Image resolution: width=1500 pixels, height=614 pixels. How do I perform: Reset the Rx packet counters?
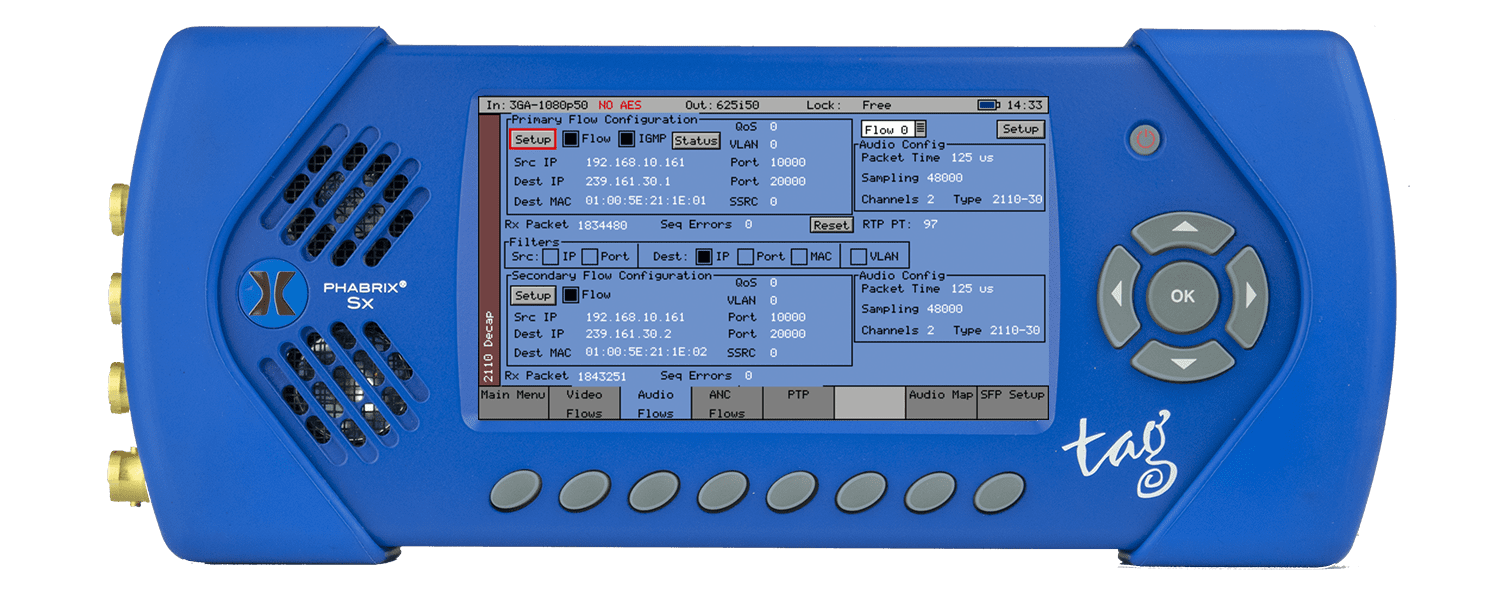[830, 226]
